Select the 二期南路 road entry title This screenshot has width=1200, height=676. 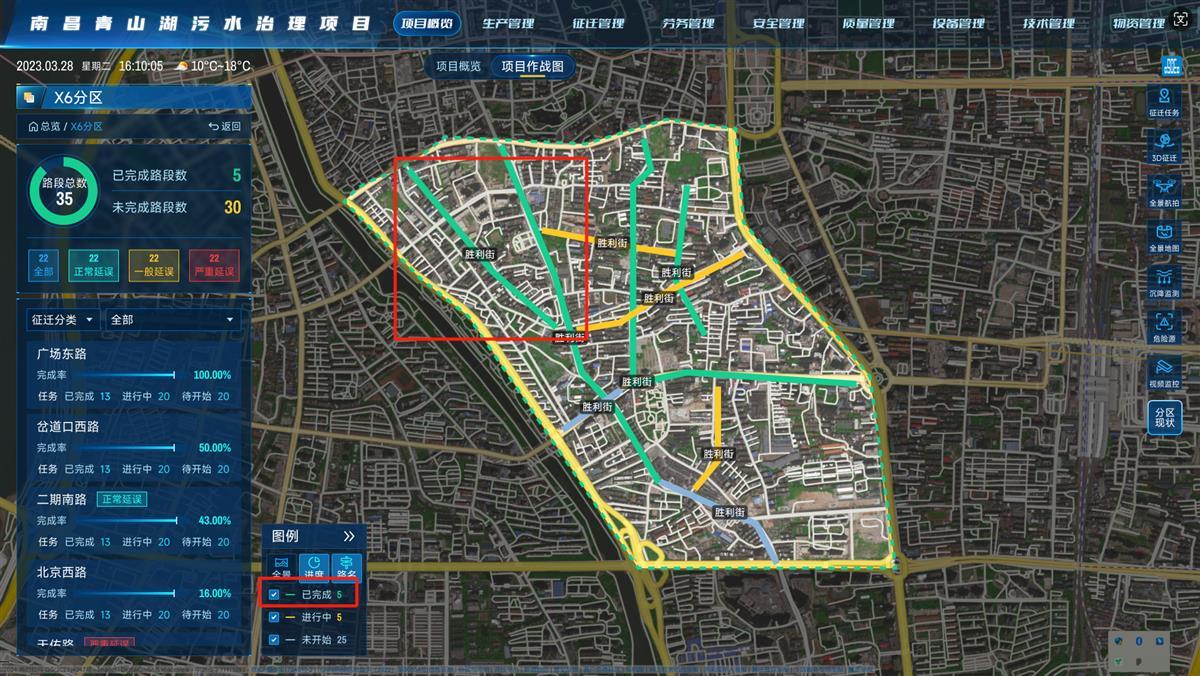[x=62, y=499]
